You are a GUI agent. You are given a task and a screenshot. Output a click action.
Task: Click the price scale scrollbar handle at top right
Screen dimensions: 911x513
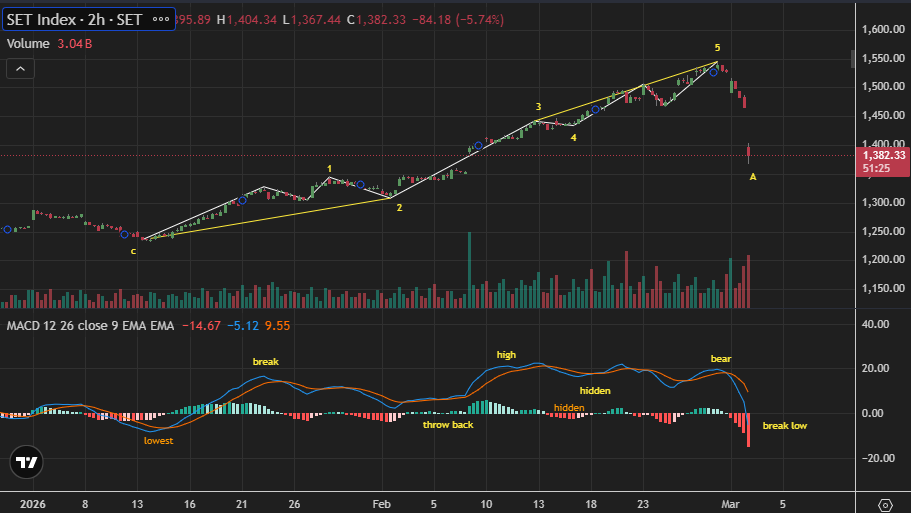coord(853,59)
